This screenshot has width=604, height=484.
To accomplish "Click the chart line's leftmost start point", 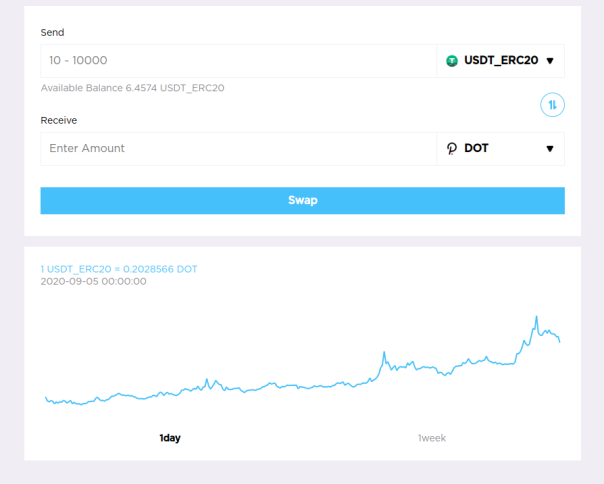I will click(46, 397).
